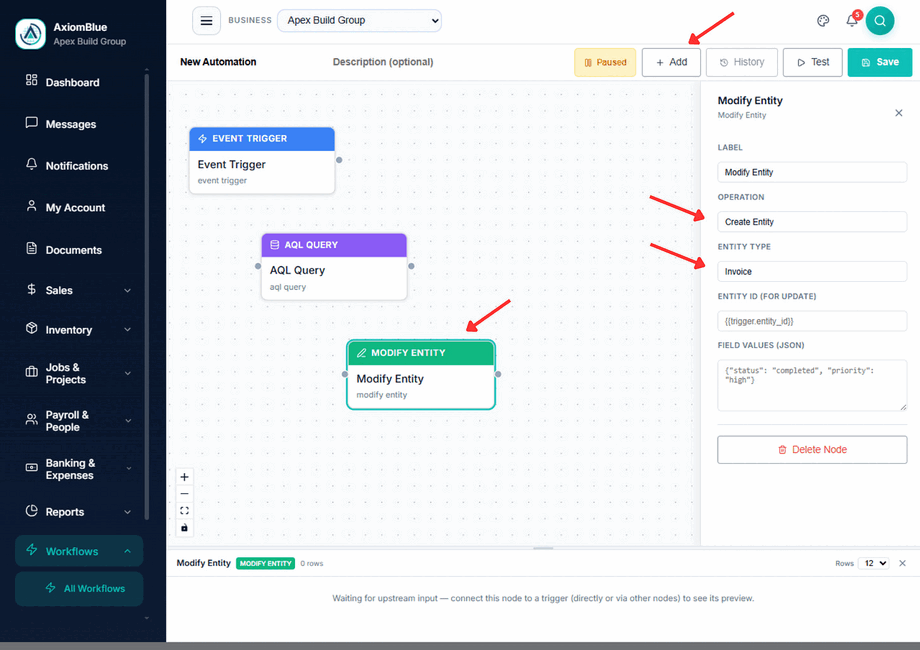920x650 pixels.
Task: Click the Notifications sidebar bell icon
Action: (32, 164)
